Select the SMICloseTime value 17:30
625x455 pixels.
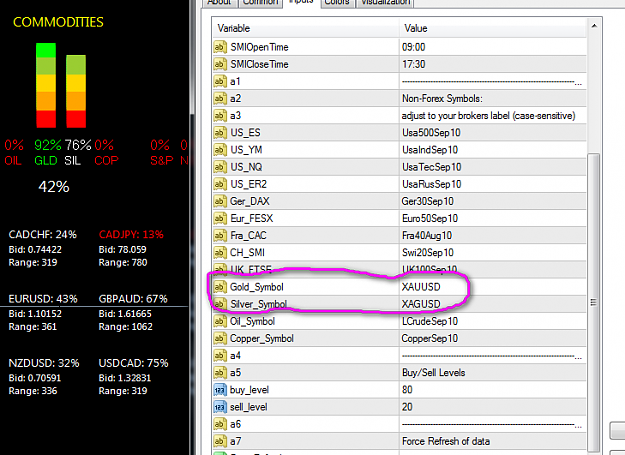point(413,64)
